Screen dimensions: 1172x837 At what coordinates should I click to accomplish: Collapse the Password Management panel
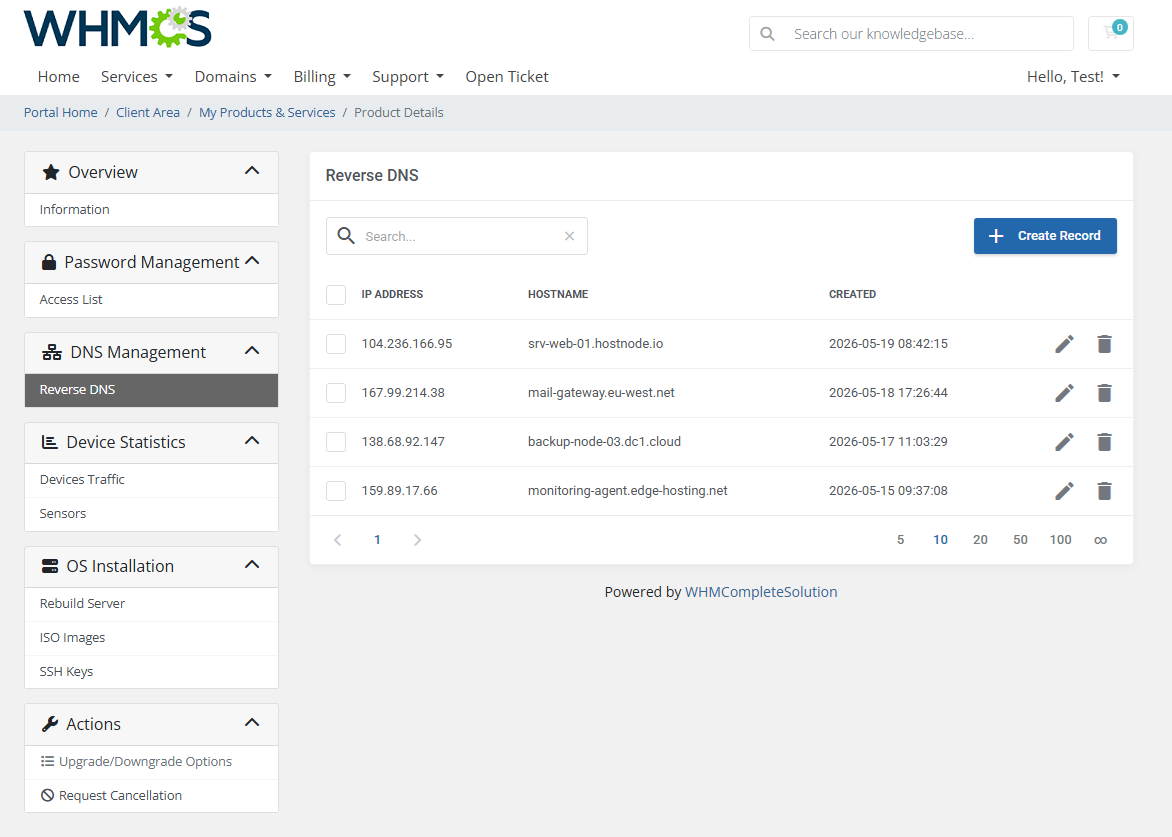(x=252, y=261)
